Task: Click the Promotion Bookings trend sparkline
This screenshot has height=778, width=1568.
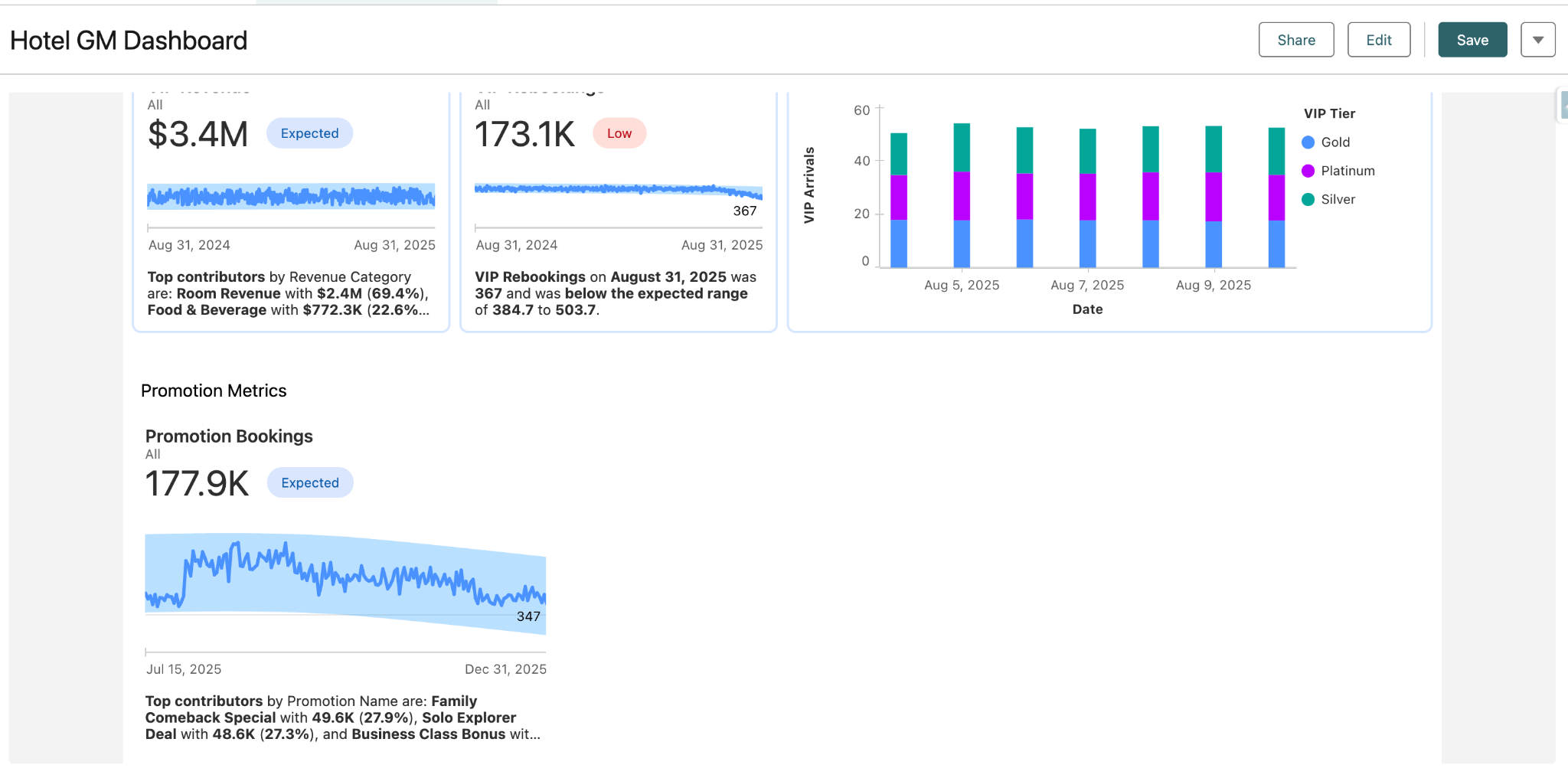Action: coord(345,583)
